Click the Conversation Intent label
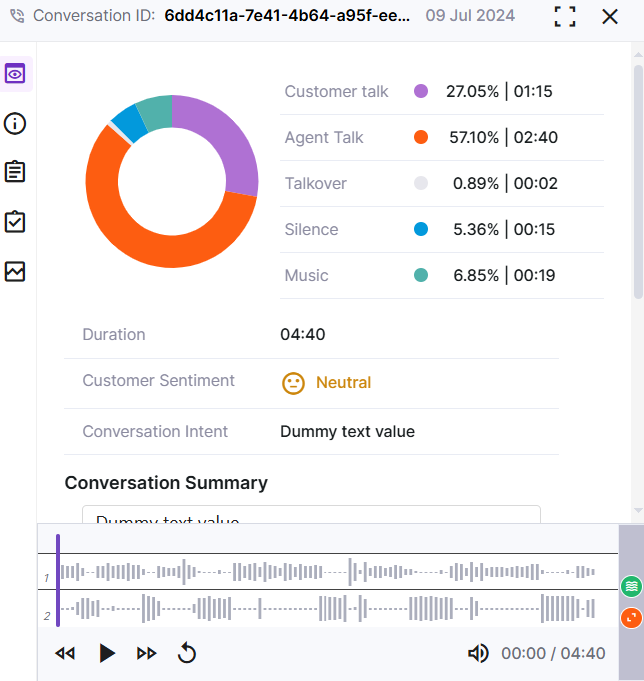This screenshot has height=681, width=644. pyautogui.click(x=155, y=432)
